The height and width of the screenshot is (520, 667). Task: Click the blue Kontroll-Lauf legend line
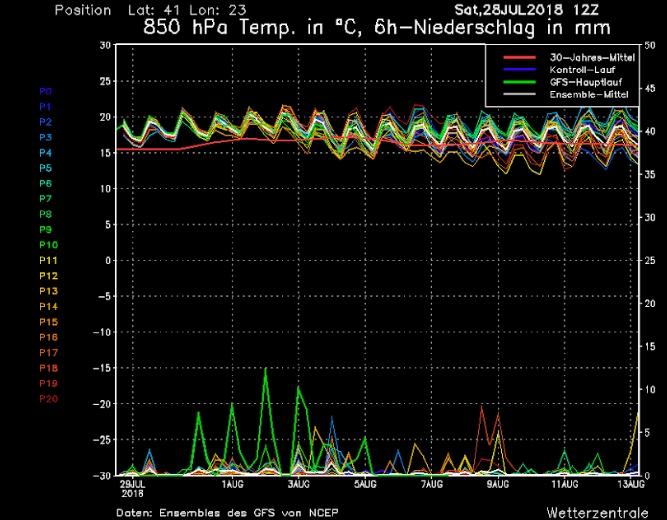click(516, 72)
